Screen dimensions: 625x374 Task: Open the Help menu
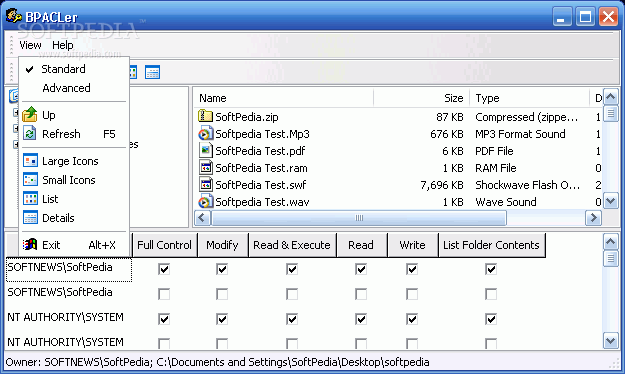pos(63,45)
